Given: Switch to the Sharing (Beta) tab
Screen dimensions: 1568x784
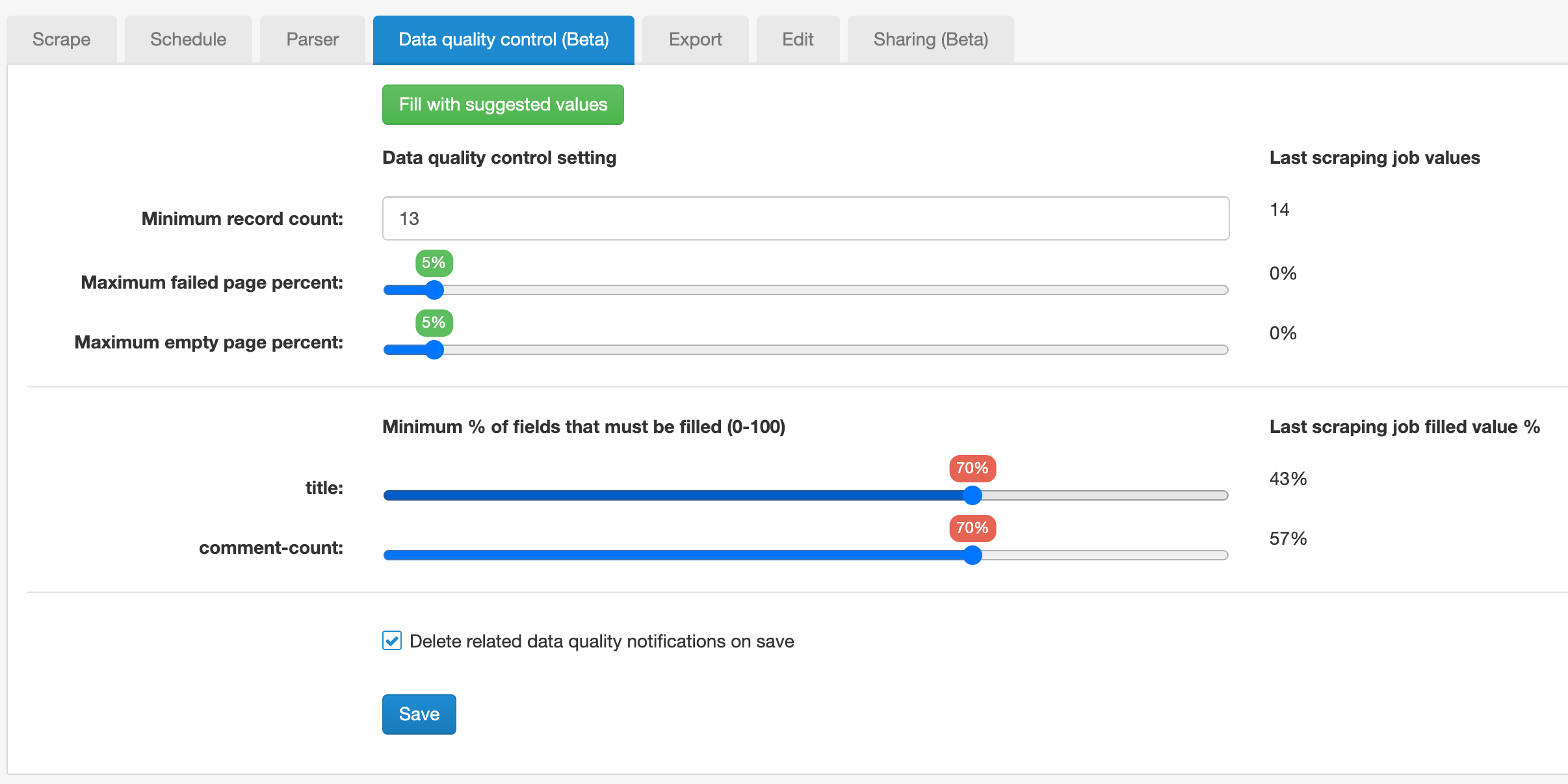Looking at the screenshot, I should point(930,39).
